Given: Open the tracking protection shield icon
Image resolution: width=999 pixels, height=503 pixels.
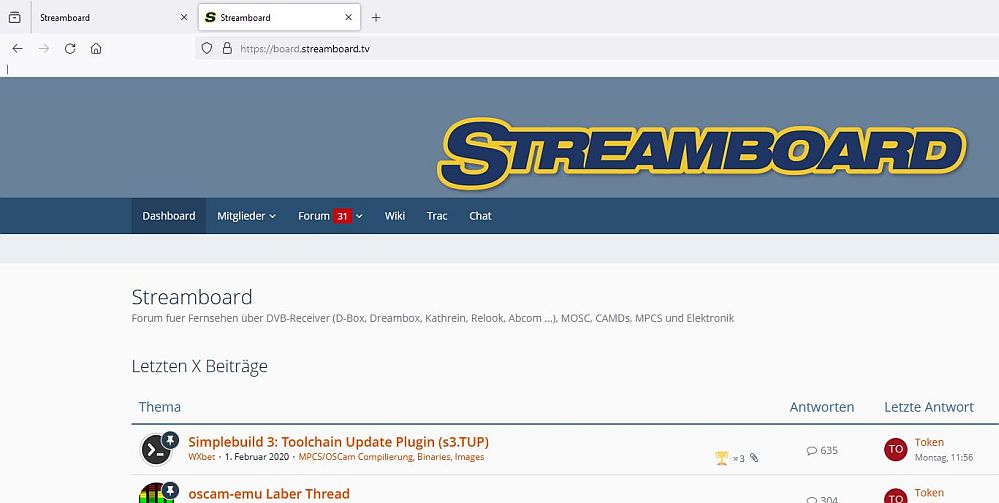Looking at the screenshot, I should point(207,48).
